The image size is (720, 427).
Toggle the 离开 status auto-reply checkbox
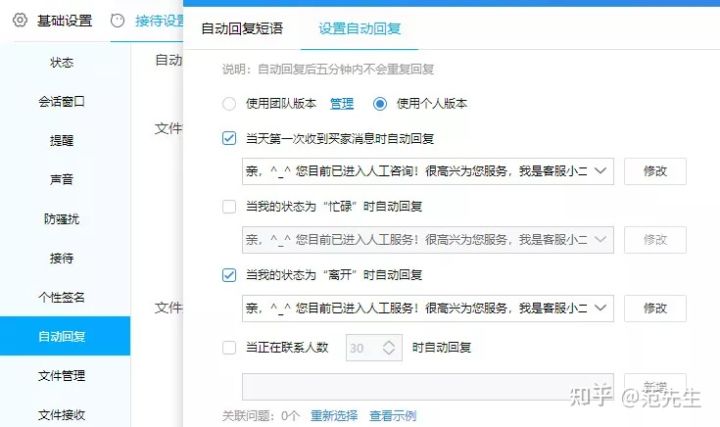pos(229,275)
